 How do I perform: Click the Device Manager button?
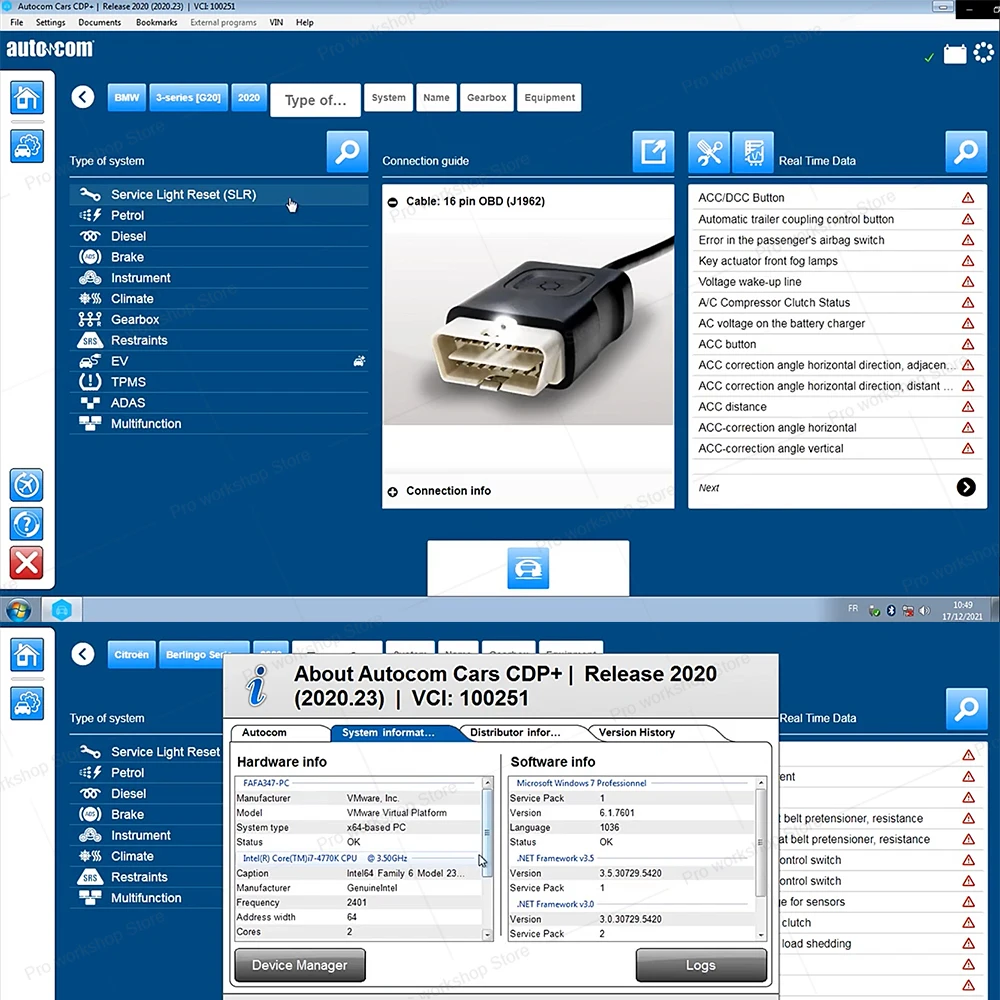pyautogui.click(x=300, y=965)
